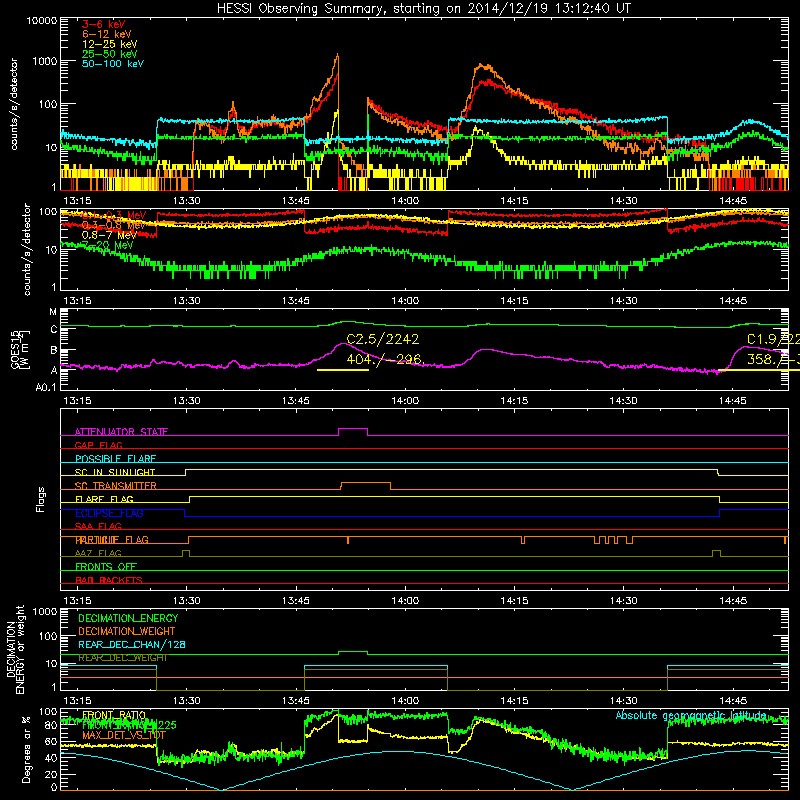Image resolution: width=800 pixels, height=800 pixels.
Task: Click the ATTENUATOR_STATE flag label
Action: 121,432
